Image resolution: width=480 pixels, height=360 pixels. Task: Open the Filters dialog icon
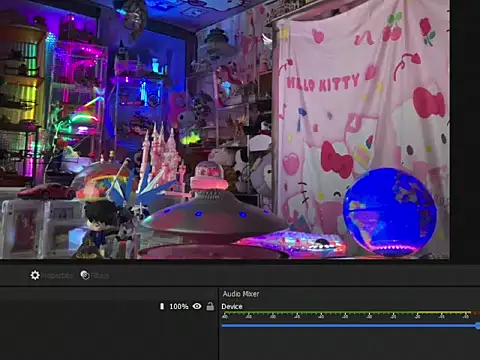point(85,275)
